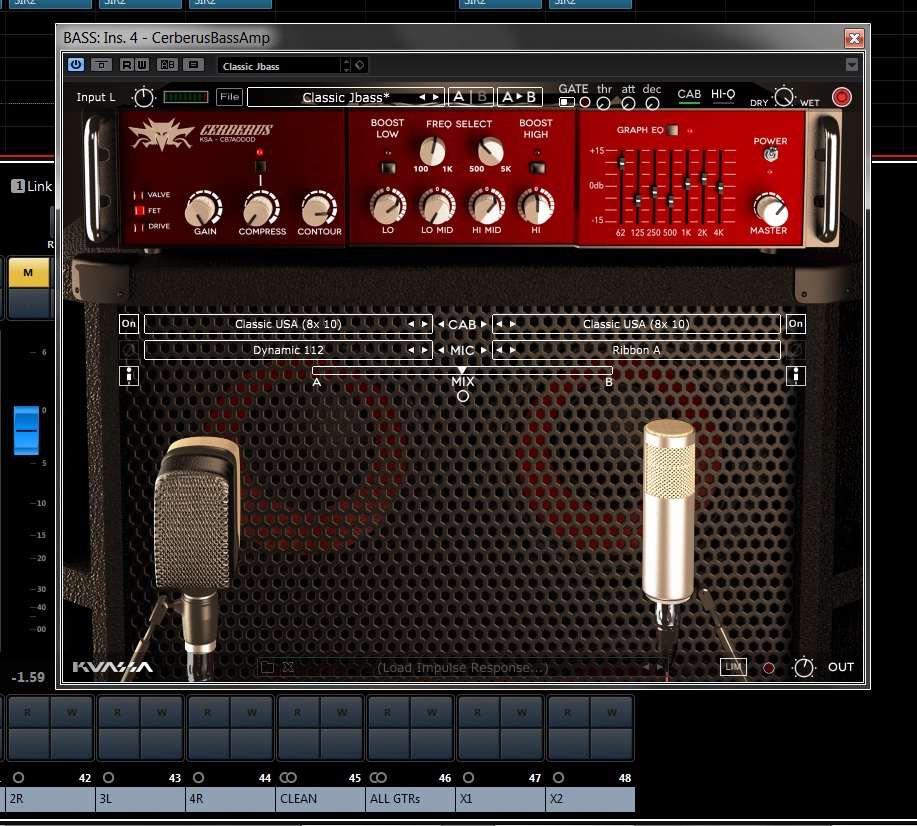Toggle the LIM limiter button
The image size is (917, 826).
tap(733, 667)
